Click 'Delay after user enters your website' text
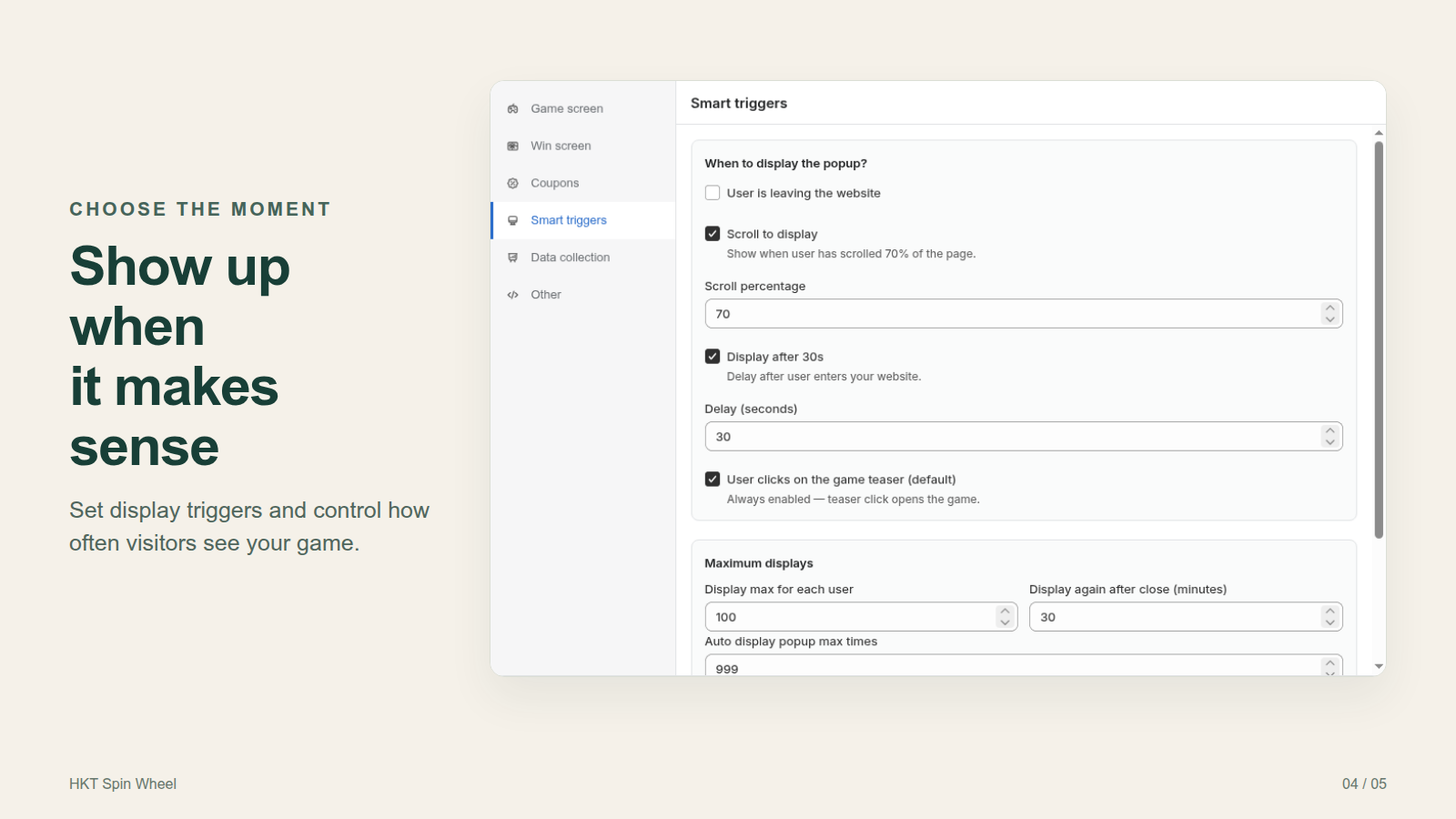This screenshot has height=819, width=1456. 824,377
